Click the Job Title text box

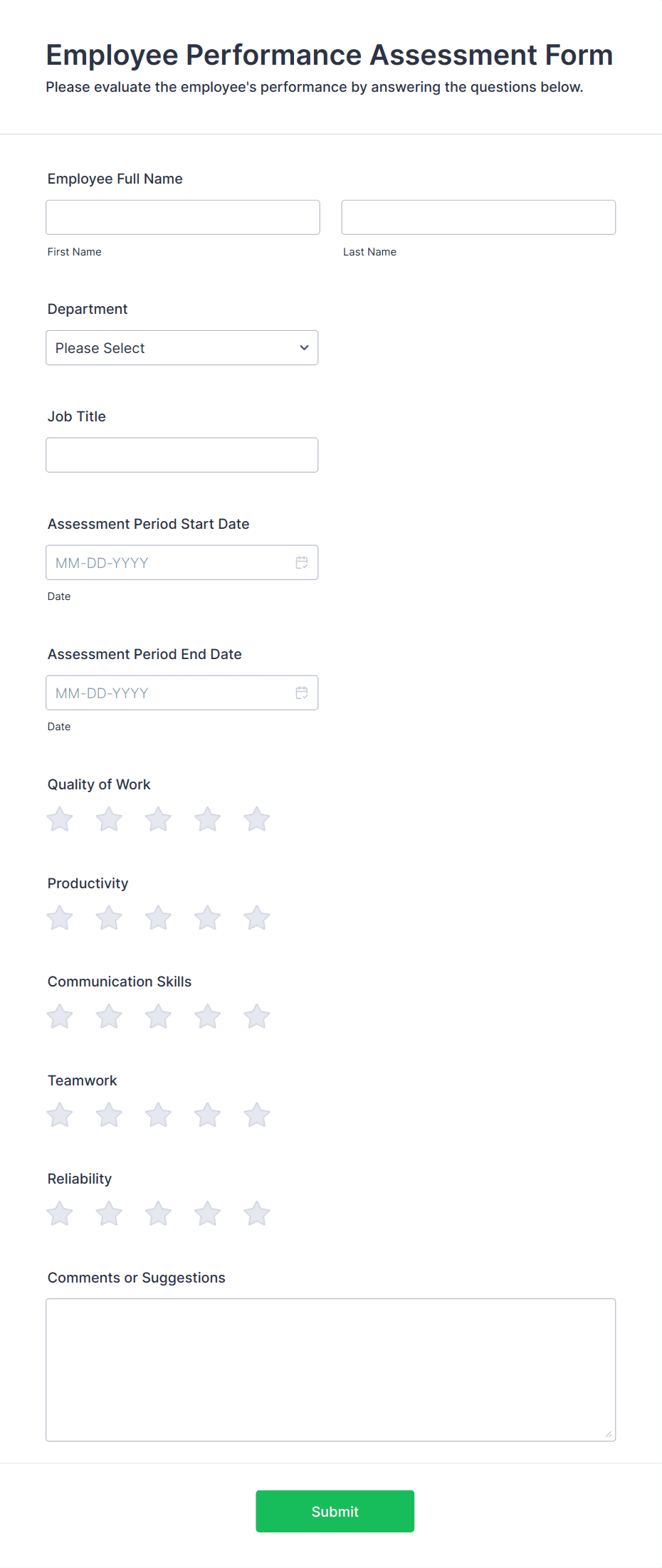(x=182, y=454)
